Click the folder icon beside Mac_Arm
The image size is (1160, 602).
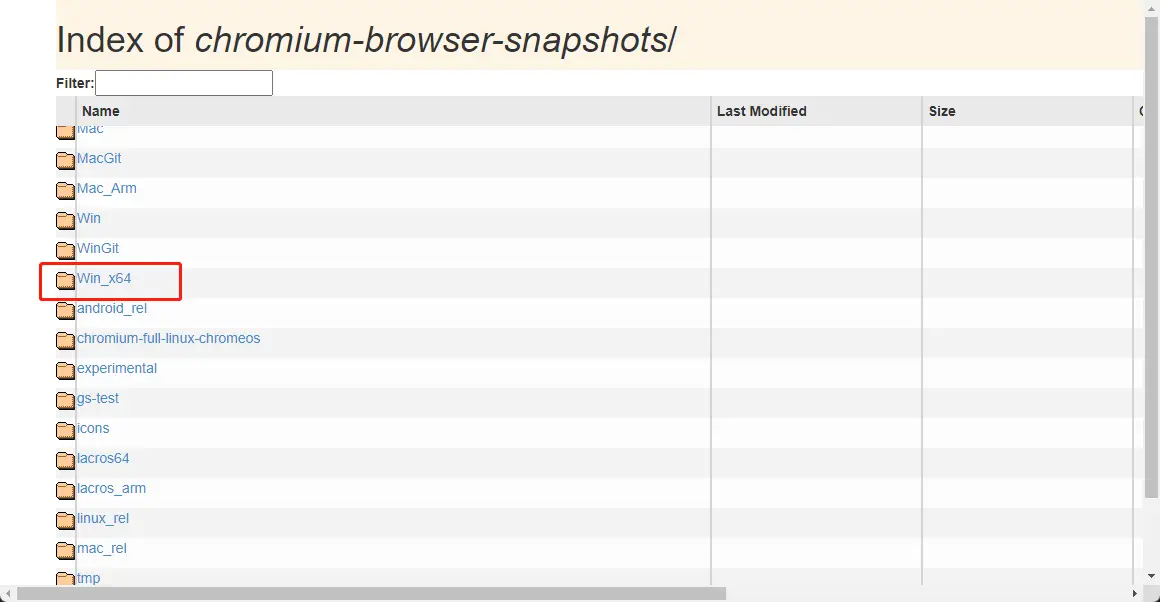point(66,190)
